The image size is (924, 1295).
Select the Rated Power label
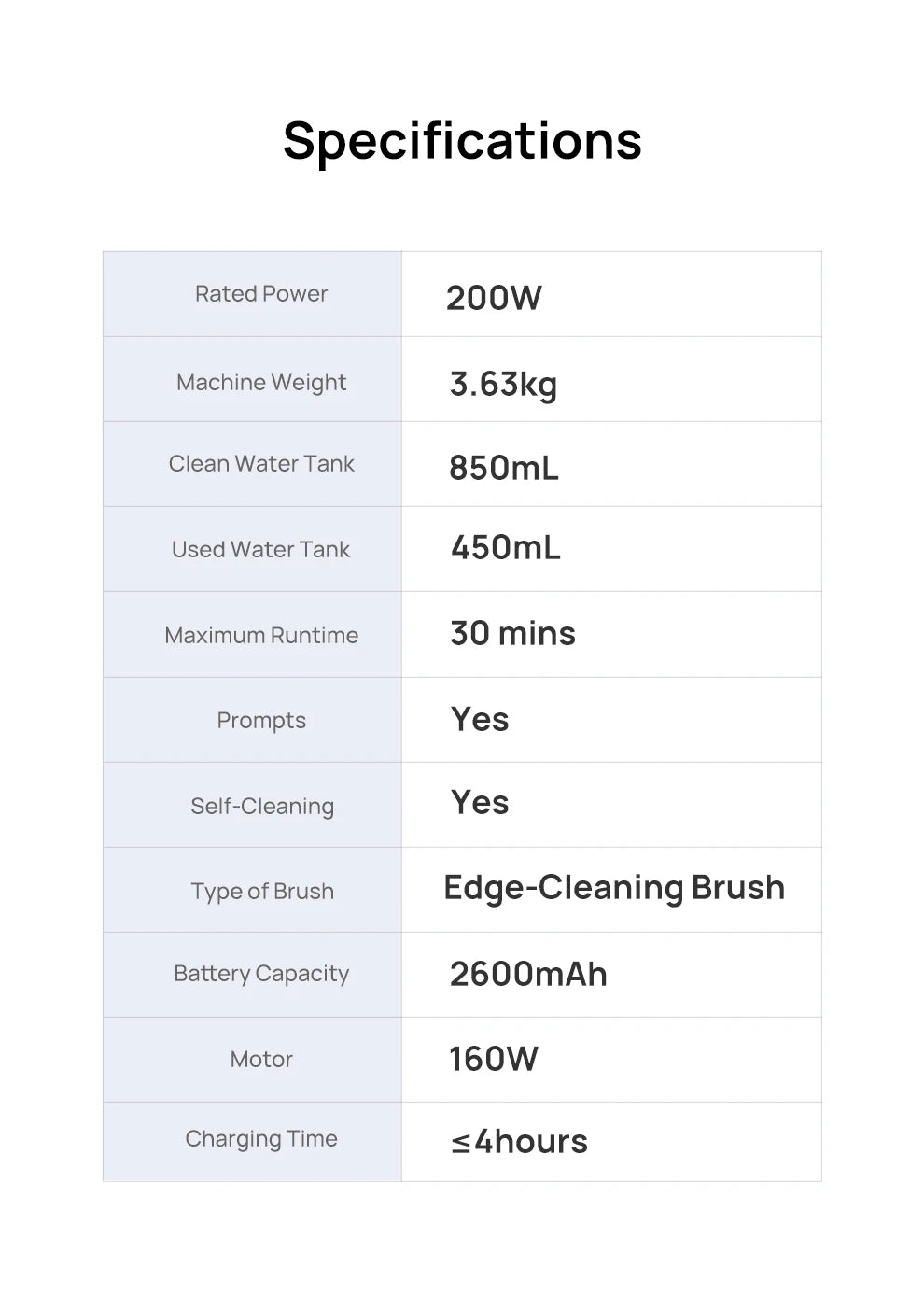pyautogui.click(x=261, y=294)
